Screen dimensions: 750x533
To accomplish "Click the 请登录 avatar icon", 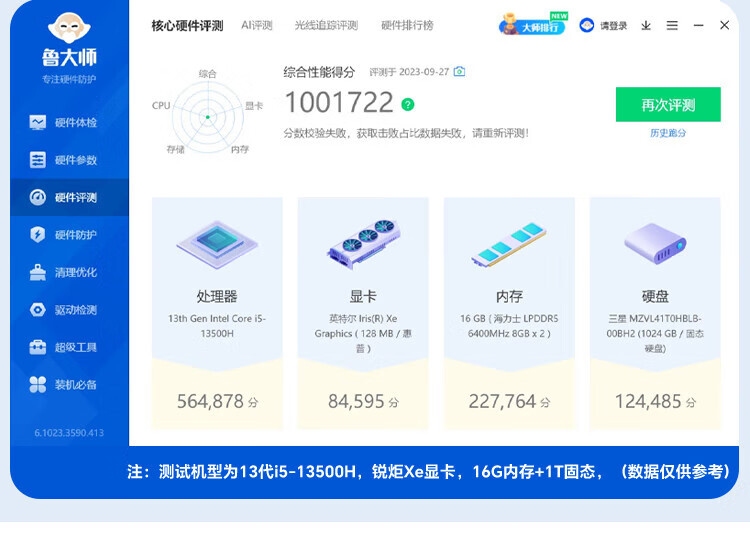I will (586, 25).
